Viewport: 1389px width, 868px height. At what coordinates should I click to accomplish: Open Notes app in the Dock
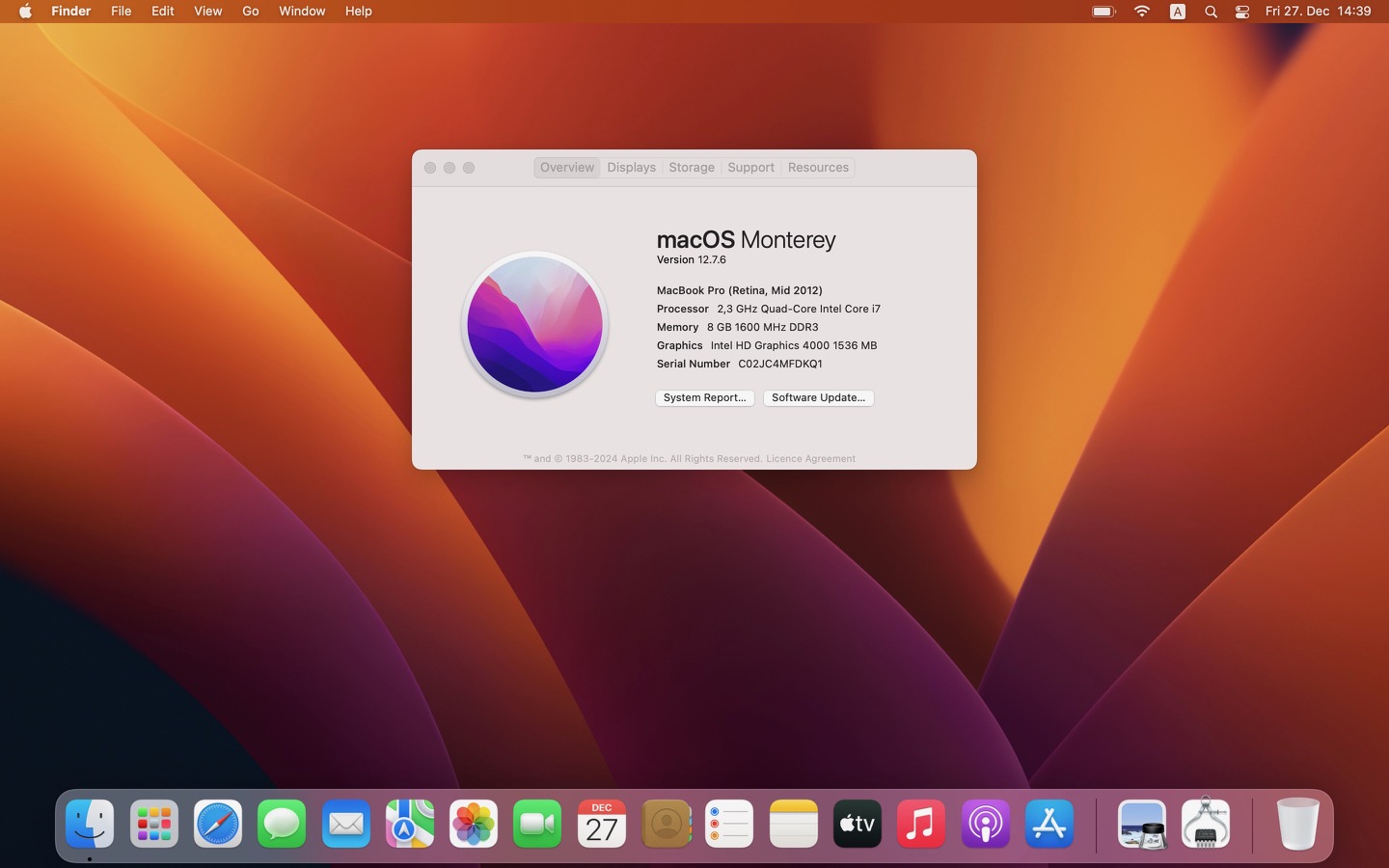pyautogui.click(x=794, y=824)
